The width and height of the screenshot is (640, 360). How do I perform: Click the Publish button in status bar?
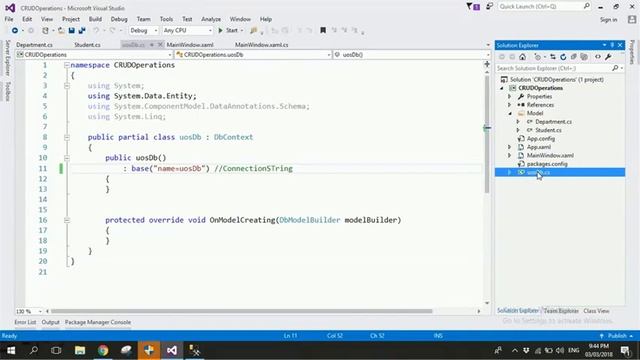click(617, 336)
